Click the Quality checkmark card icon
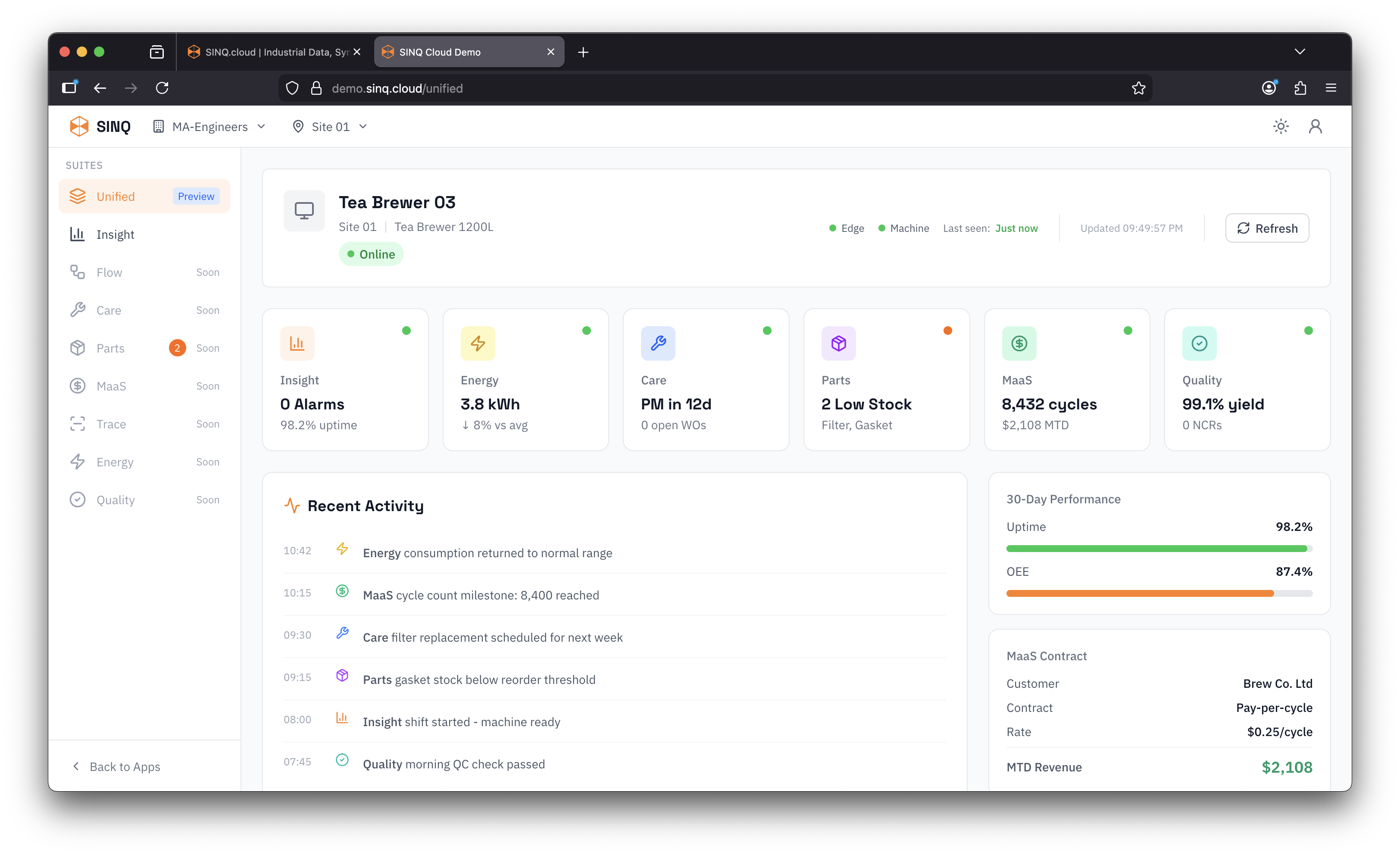Screen dimensions: 1400x855 [1199, 343]
